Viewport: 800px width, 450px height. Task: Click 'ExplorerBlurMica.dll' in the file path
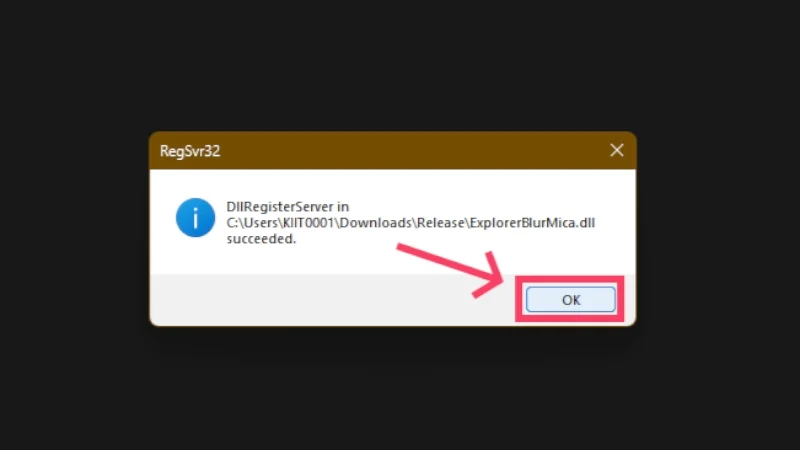coord(533,223)
